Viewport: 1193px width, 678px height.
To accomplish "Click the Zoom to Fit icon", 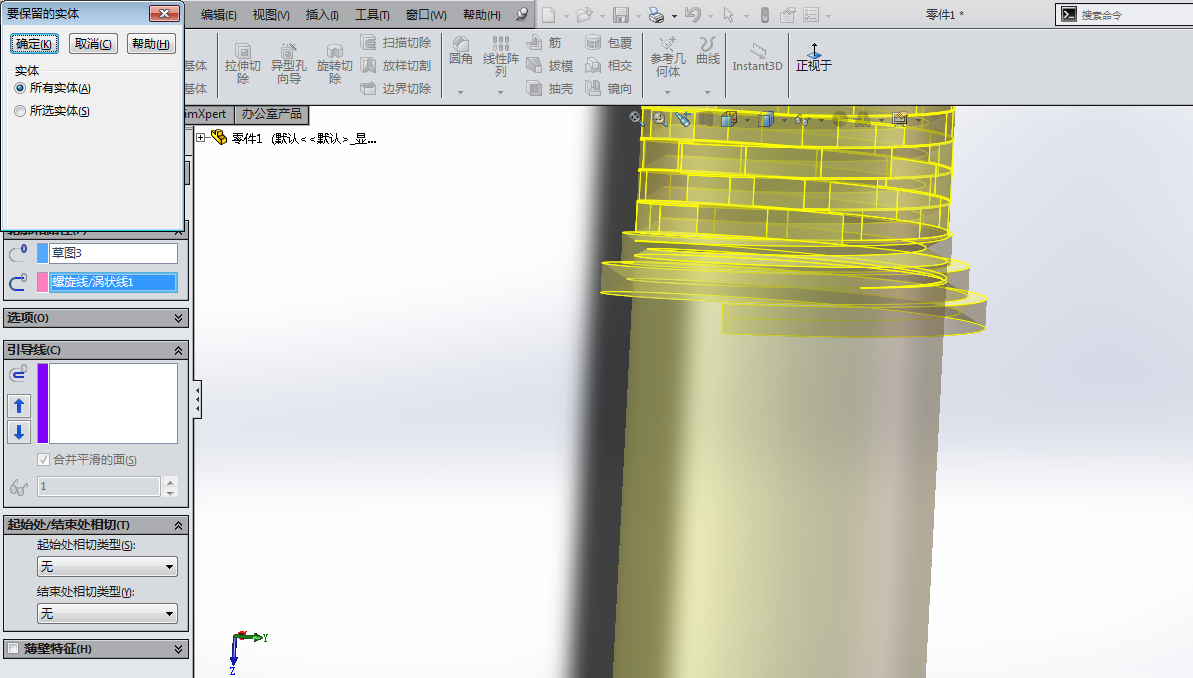I will pyautogui.click(x=636, y=117).
